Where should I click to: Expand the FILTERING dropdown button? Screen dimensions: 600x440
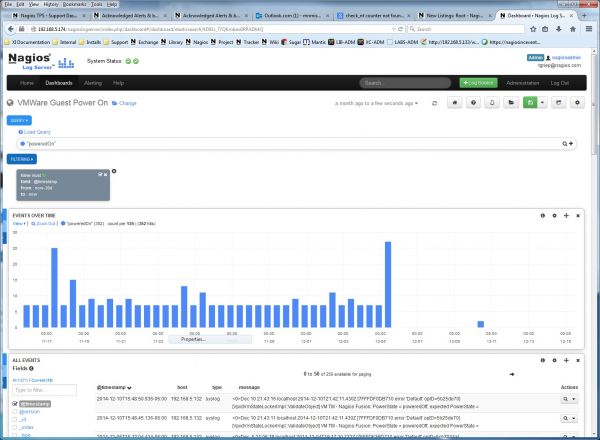click(x=22, y=158)
